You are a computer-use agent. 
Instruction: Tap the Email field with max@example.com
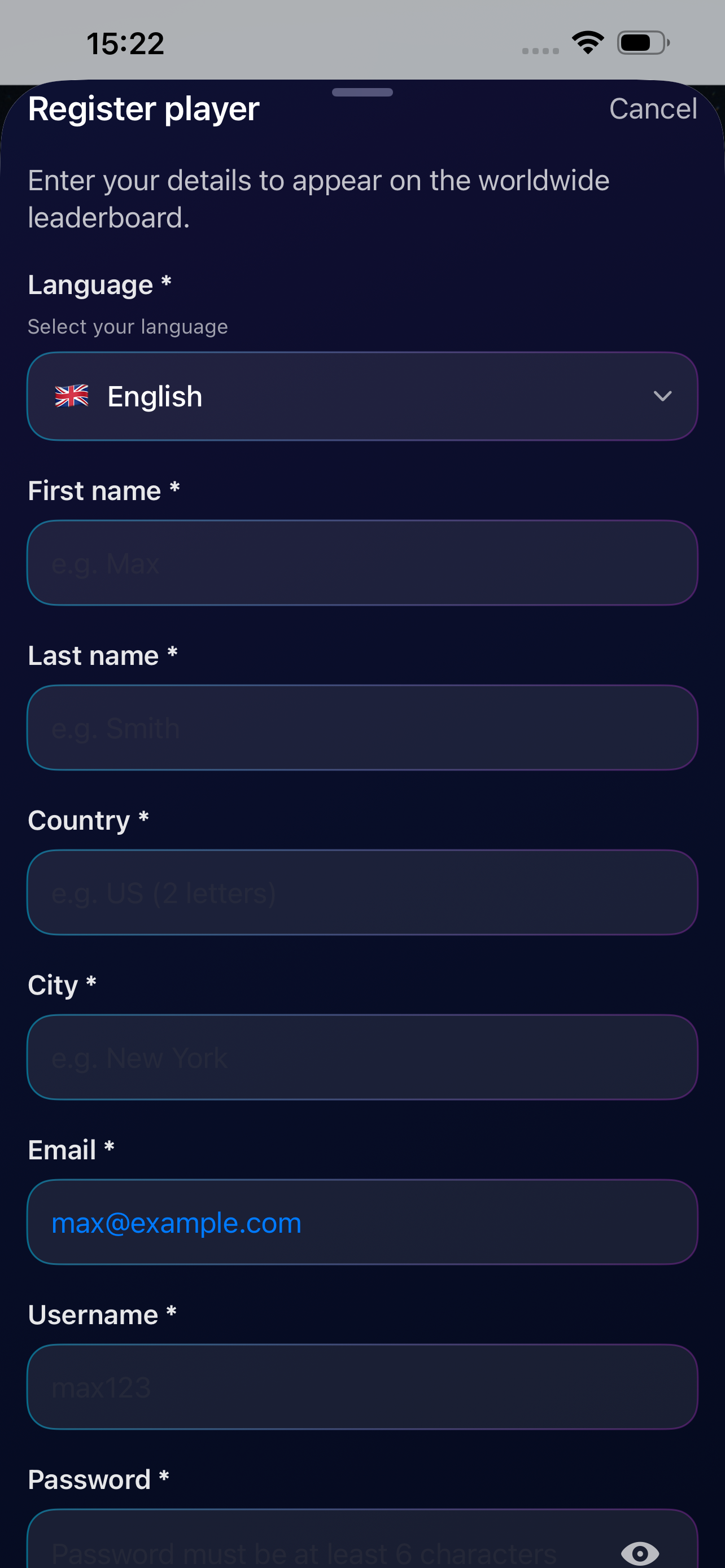(x=361, y=1222)
